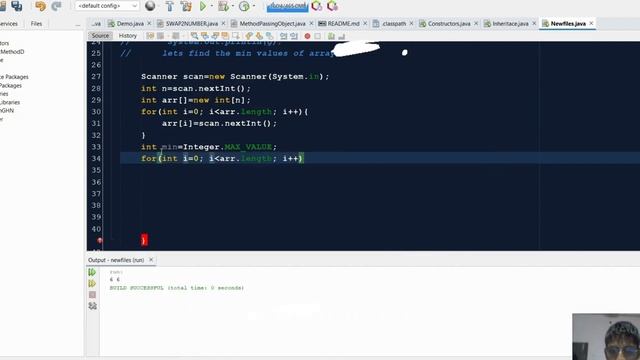Image resolution: width=640 pixels, height=360 pixels.
Task: Click Find Next Occurrence icon
Action: 215,36
